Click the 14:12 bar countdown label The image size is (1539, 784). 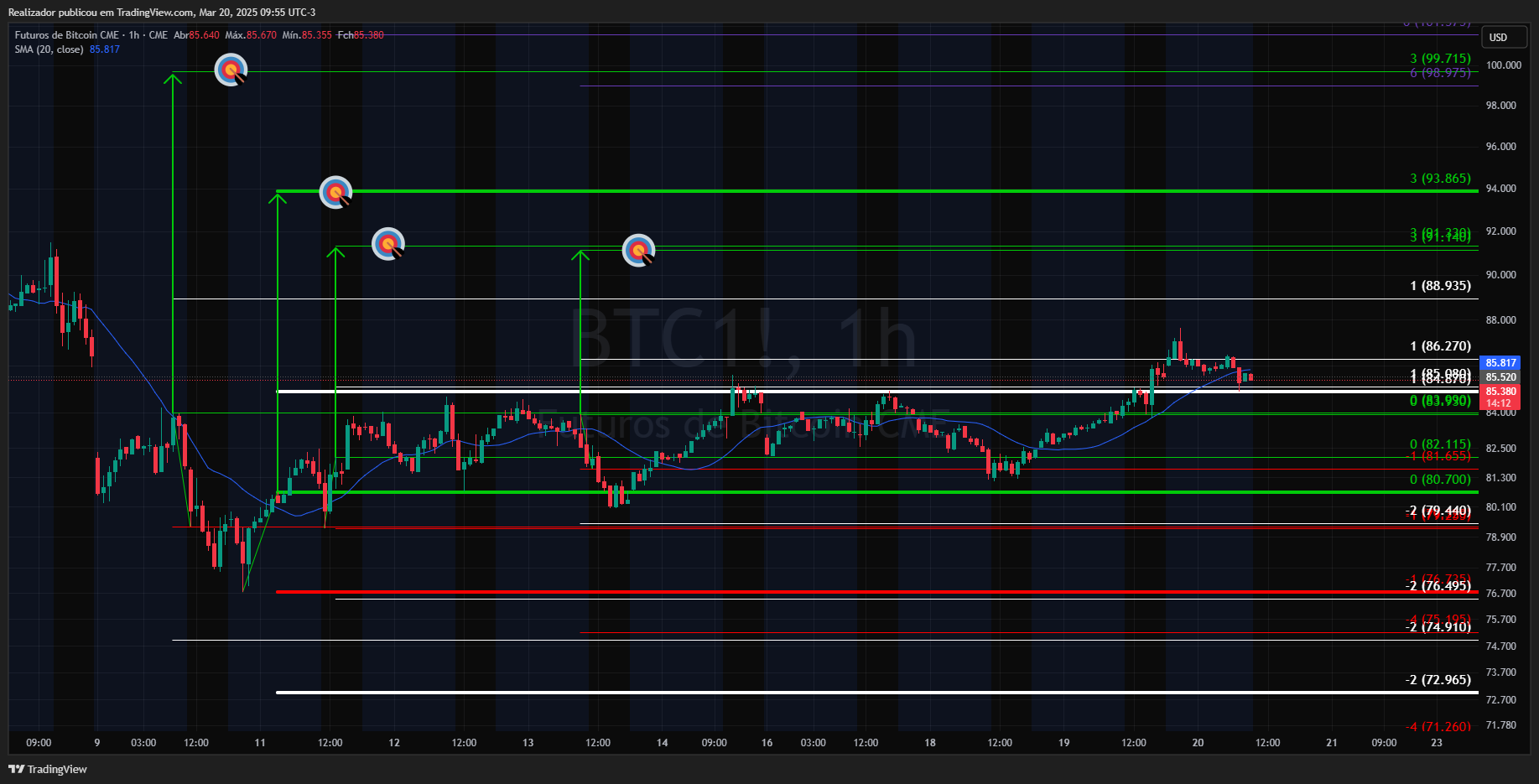tap(1500, 403)
